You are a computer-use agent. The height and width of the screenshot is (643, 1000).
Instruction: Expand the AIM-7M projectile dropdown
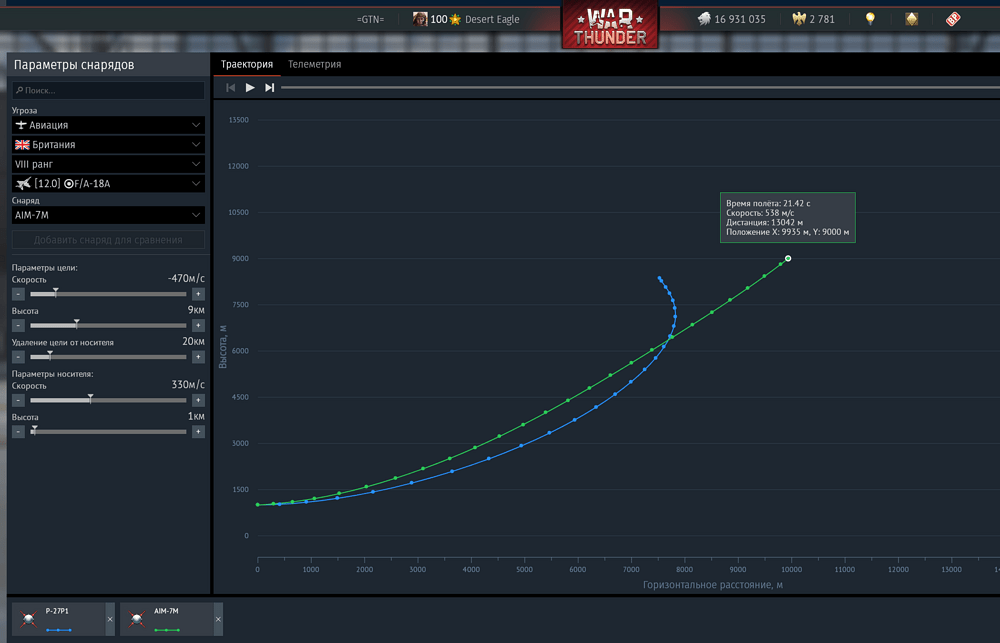(108, 215)
